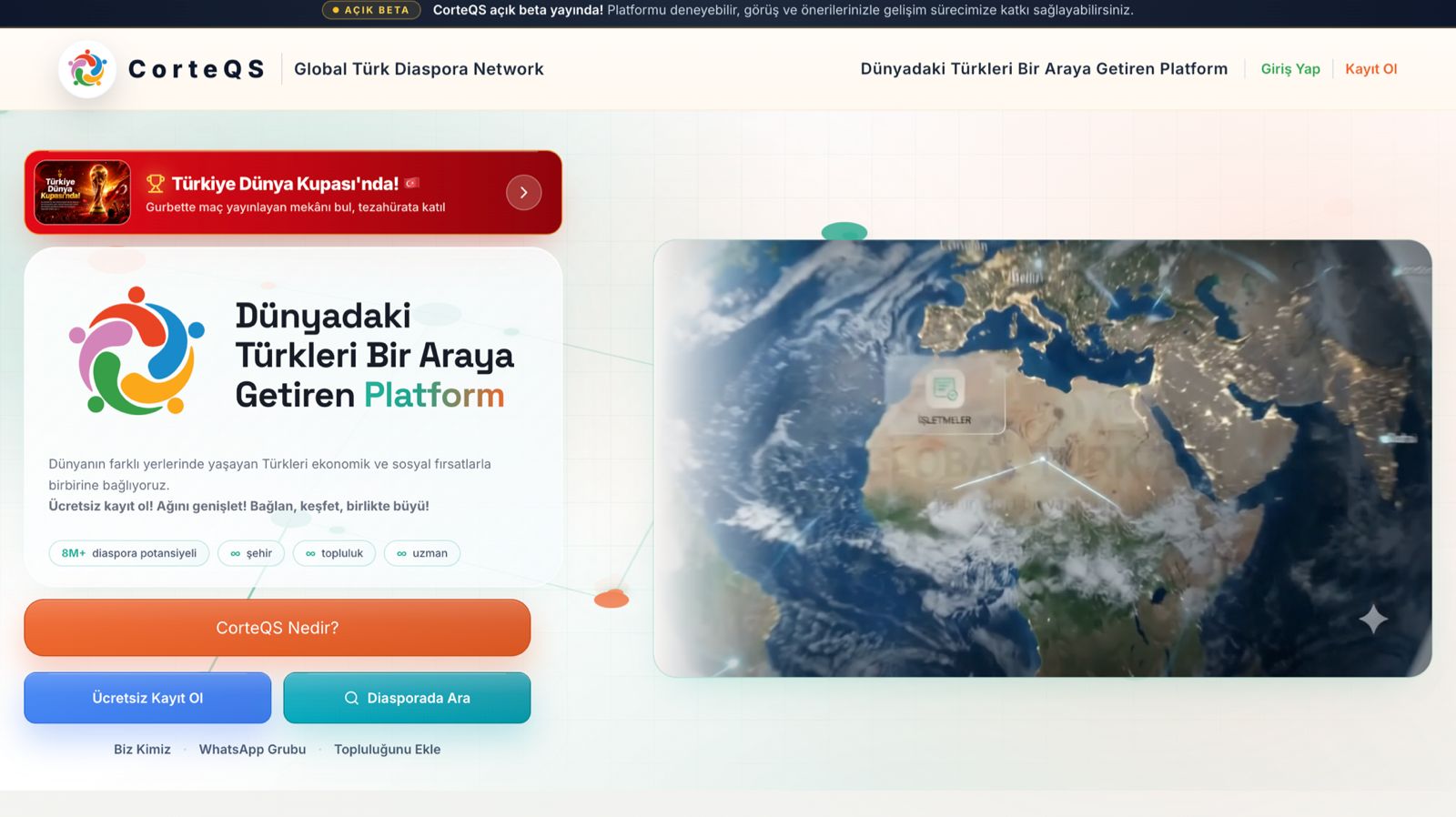Screen dimensions: 1456x817
Task: Click arrow on Türkiye Dünya Kupası banner
Action: (x=523, y=192)
